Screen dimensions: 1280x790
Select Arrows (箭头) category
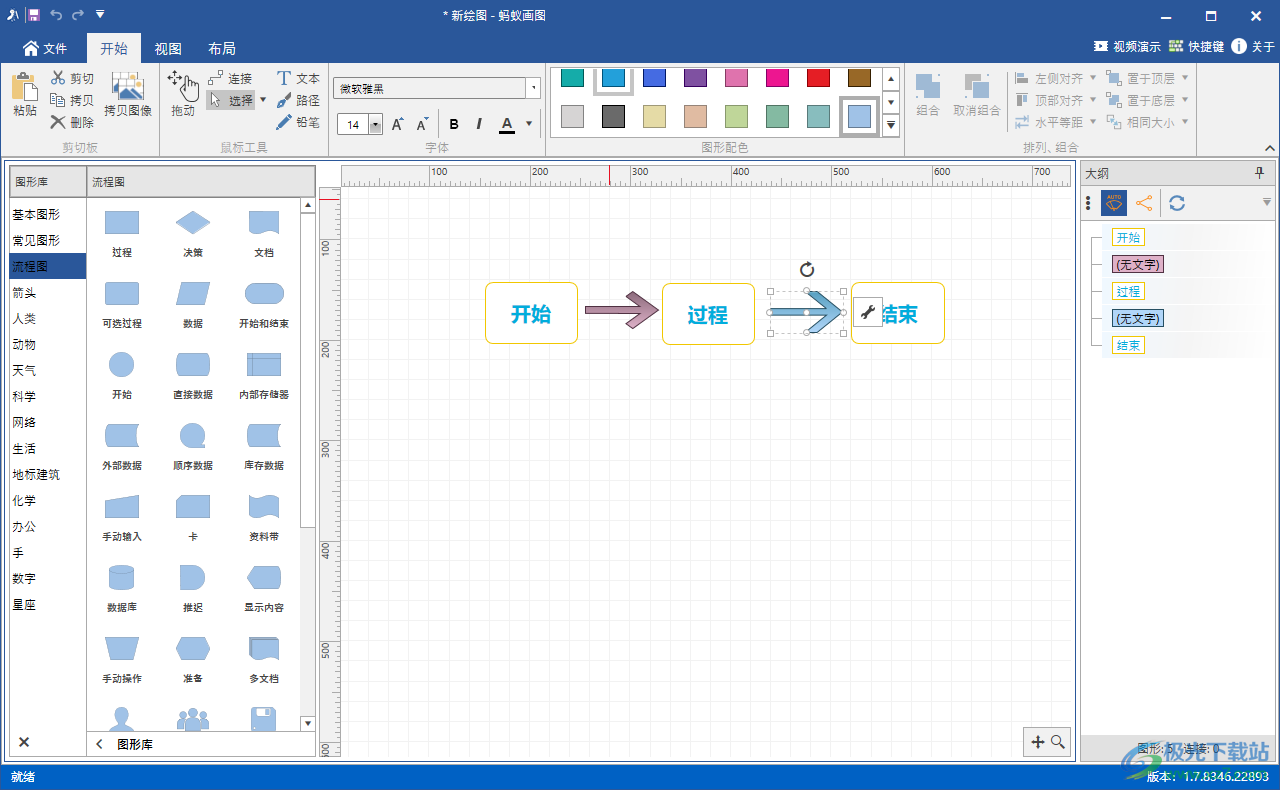click(x=47, y=292)
